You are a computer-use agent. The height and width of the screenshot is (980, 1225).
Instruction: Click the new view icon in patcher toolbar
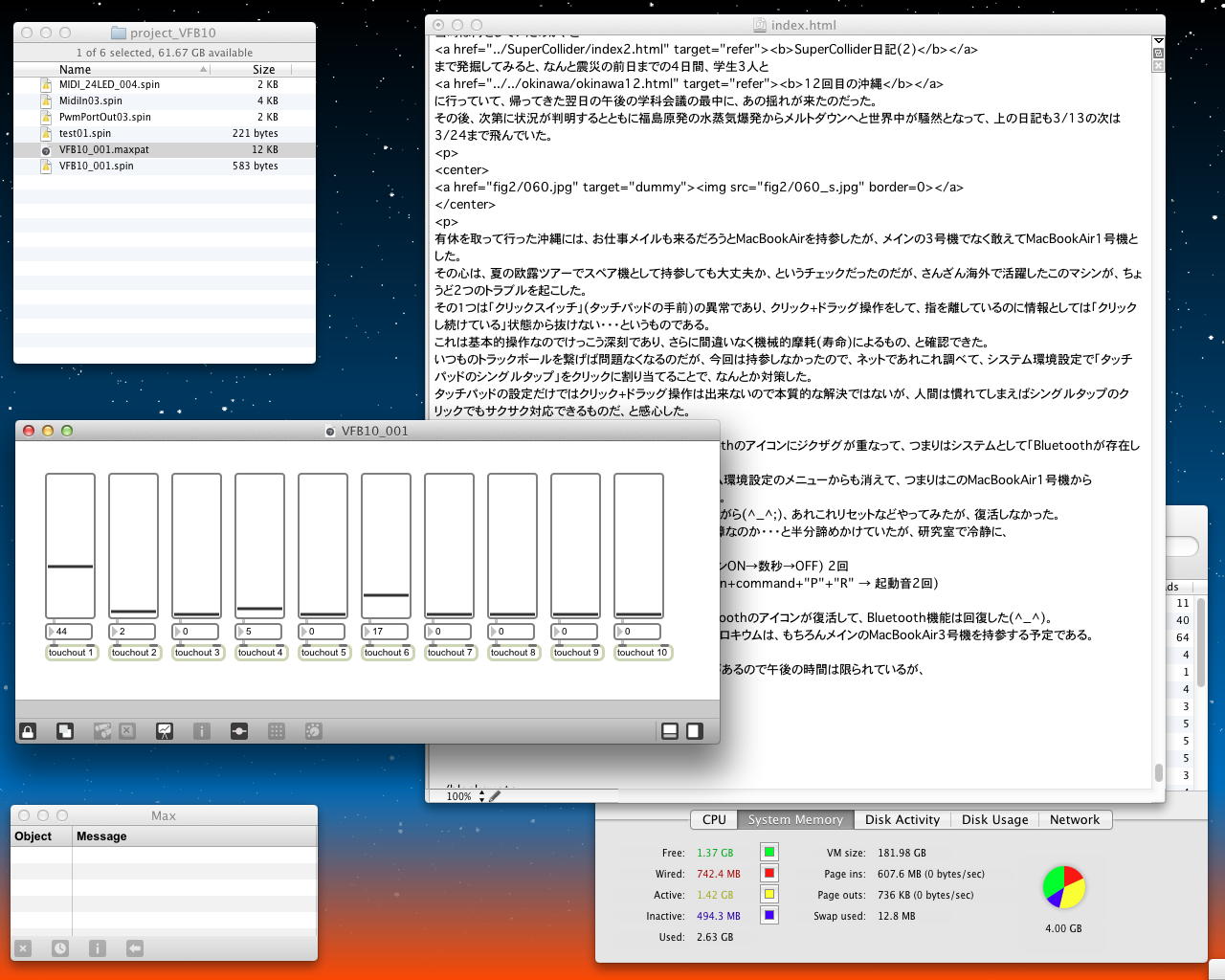[65, 731]
